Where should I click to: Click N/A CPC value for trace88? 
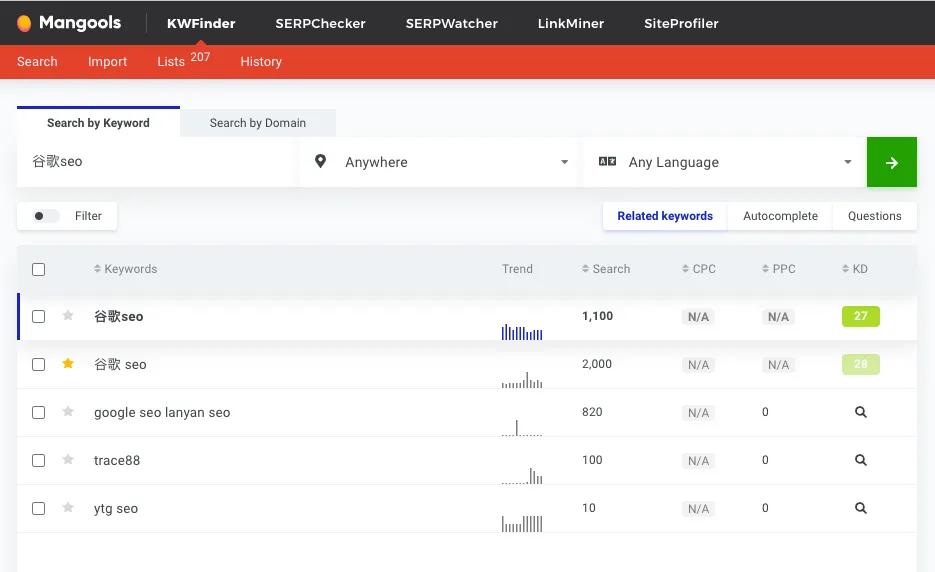click(x=698, y=460)
